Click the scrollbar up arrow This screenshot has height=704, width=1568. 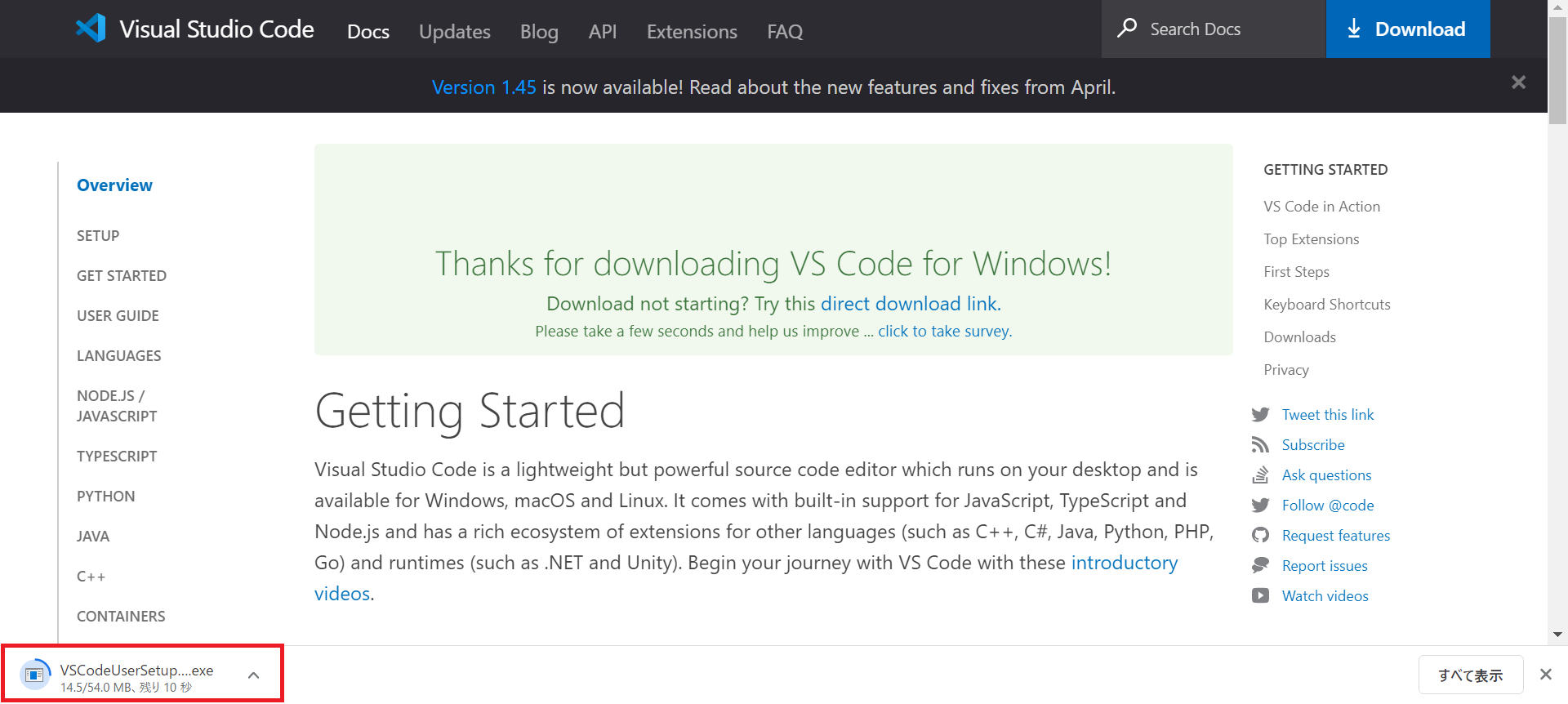tap(1557, 7)
